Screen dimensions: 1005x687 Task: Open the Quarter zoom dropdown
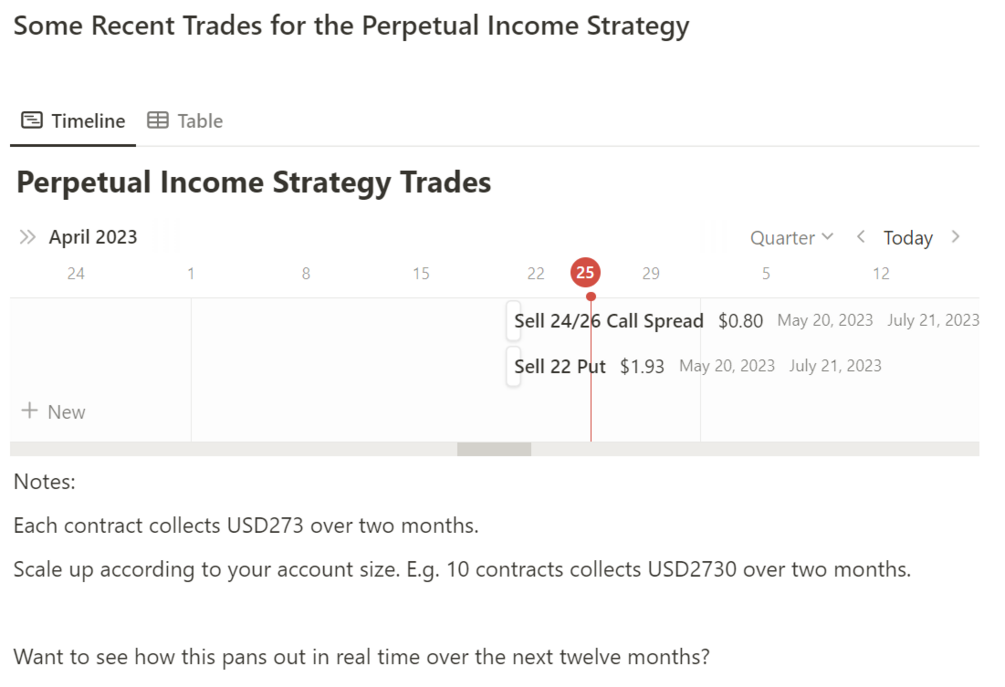(791, 238)
